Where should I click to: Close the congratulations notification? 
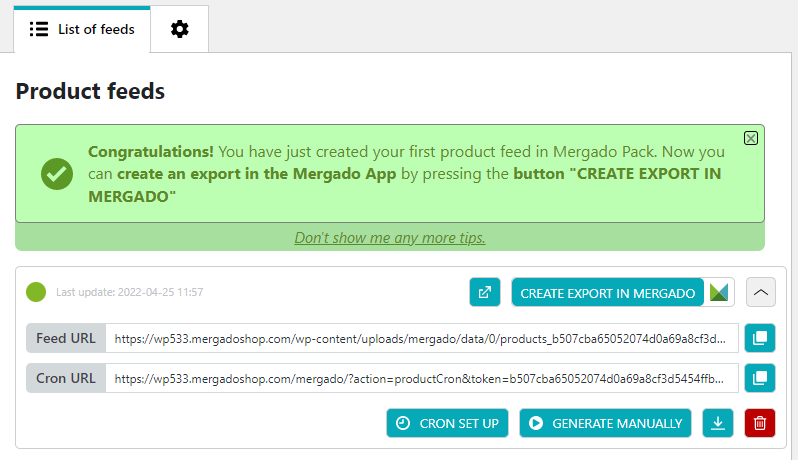[x=751, y=138]
